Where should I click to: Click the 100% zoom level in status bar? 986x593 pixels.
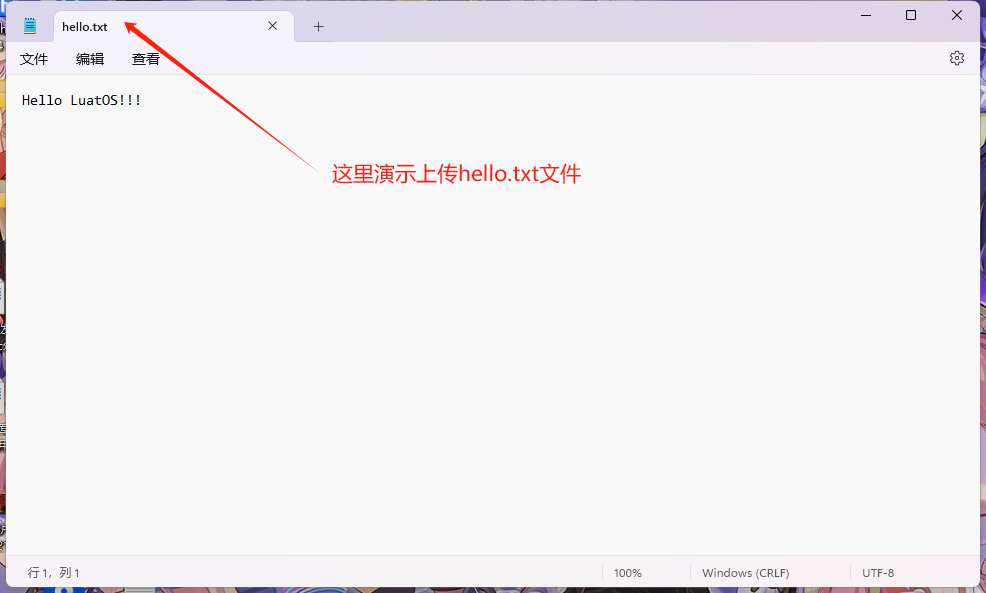[x=628, y=573]
